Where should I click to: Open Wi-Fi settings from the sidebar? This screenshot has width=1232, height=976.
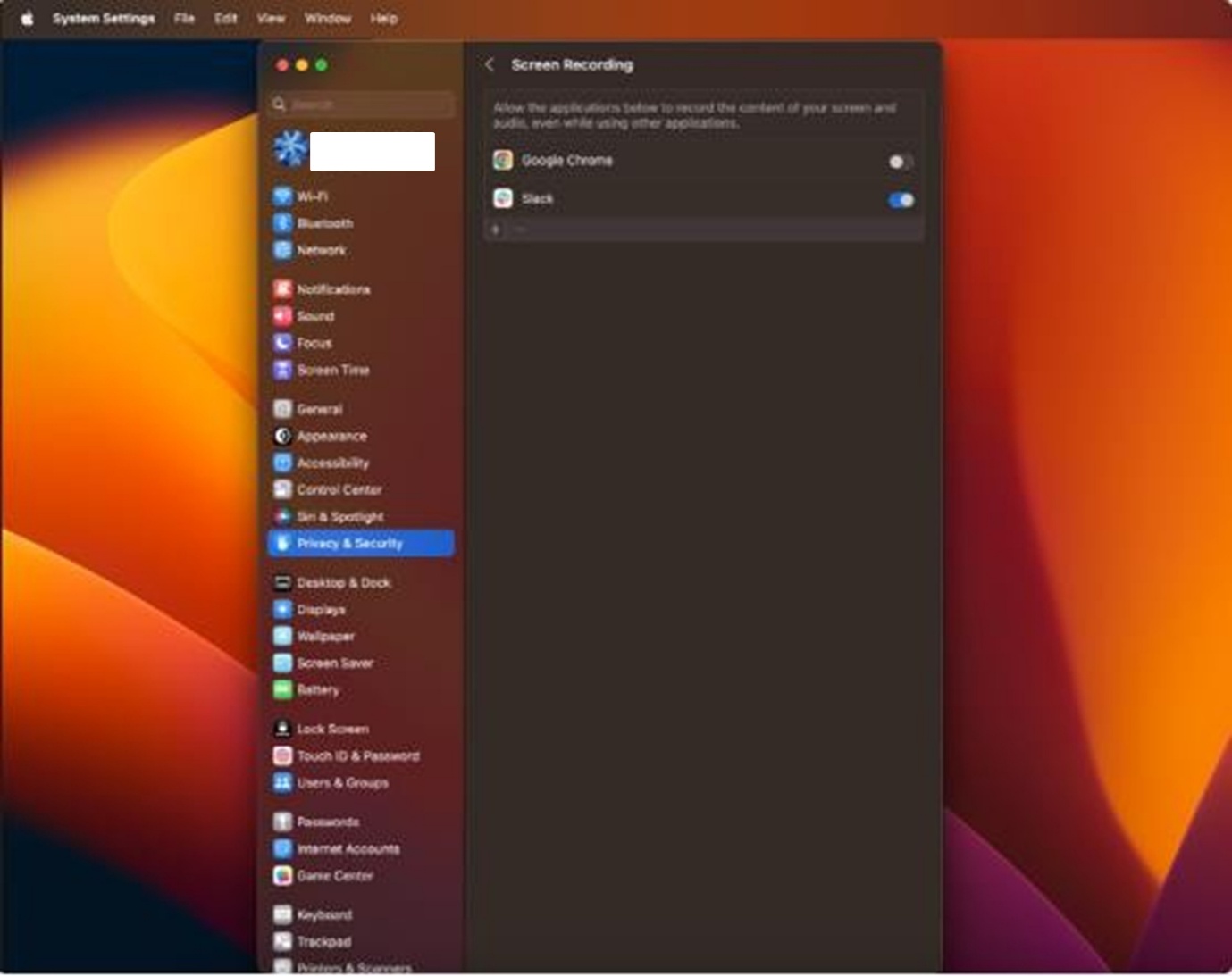pos(314,196)
